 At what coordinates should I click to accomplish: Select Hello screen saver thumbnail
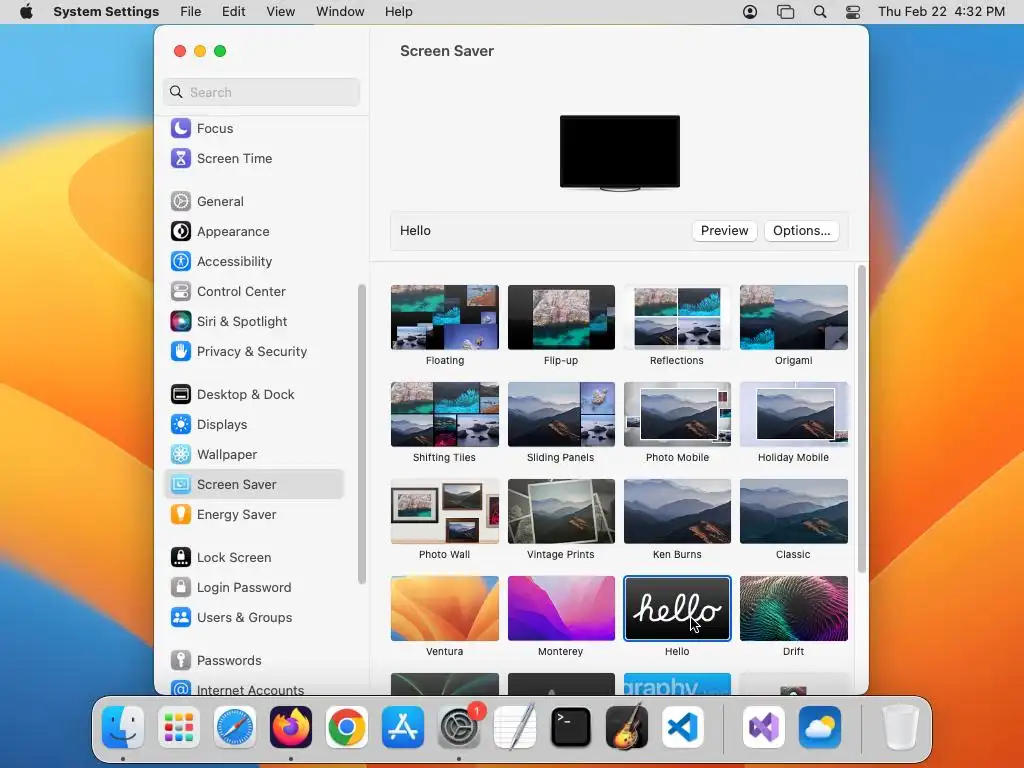[677, 609]
